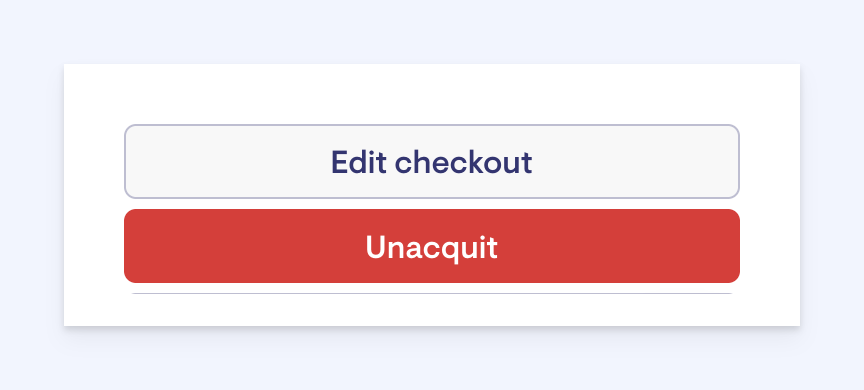Click the Edit checkout button

point(431,161)
